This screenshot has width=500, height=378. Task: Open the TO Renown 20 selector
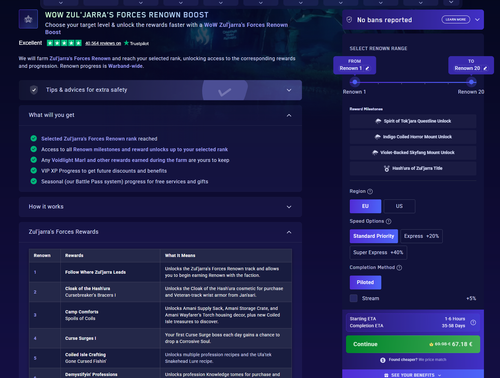471,65
